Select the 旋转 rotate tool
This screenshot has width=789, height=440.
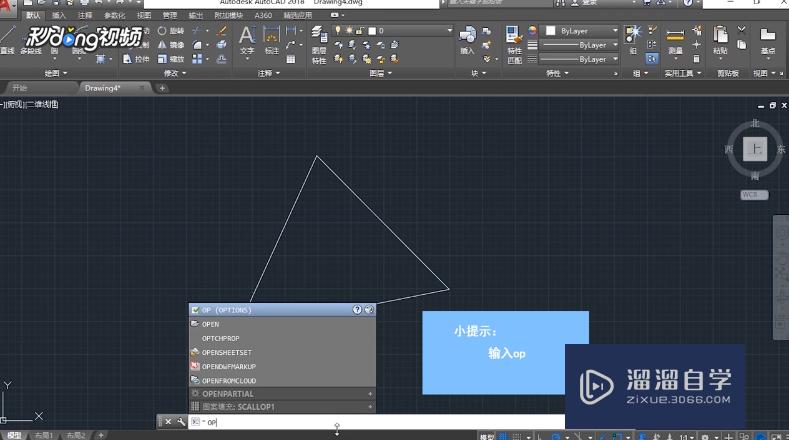pyautogui.click(x=171, y=31)
